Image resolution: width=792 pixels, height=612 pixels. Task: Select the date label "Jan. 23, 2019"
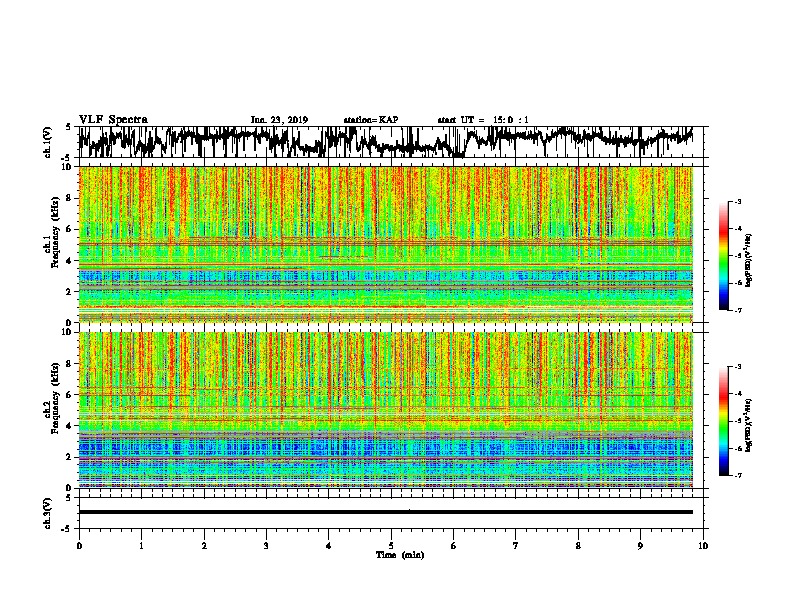tap(279, 120)
